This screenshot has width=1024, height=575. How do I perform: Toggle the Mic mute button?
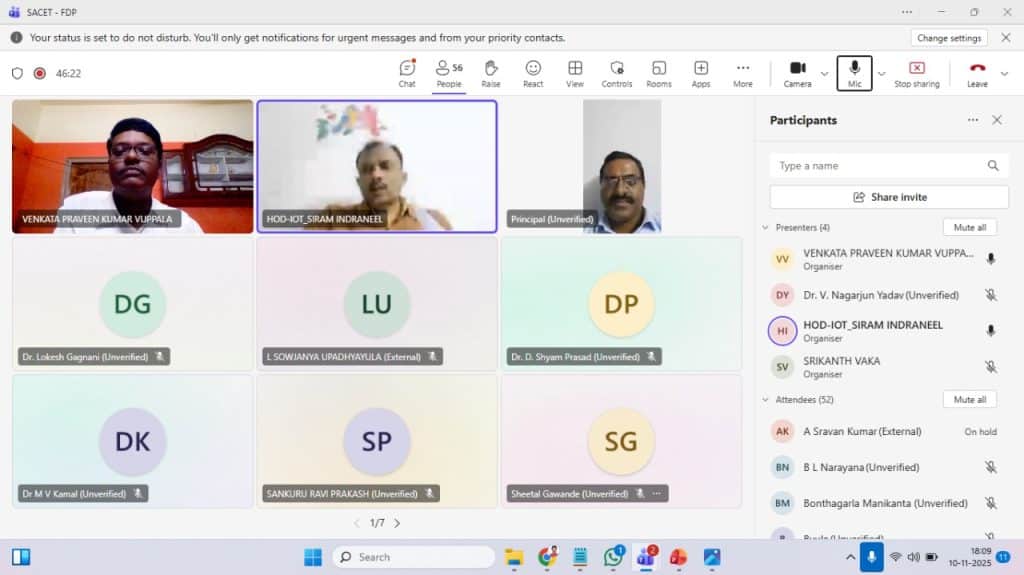point(854,73)
